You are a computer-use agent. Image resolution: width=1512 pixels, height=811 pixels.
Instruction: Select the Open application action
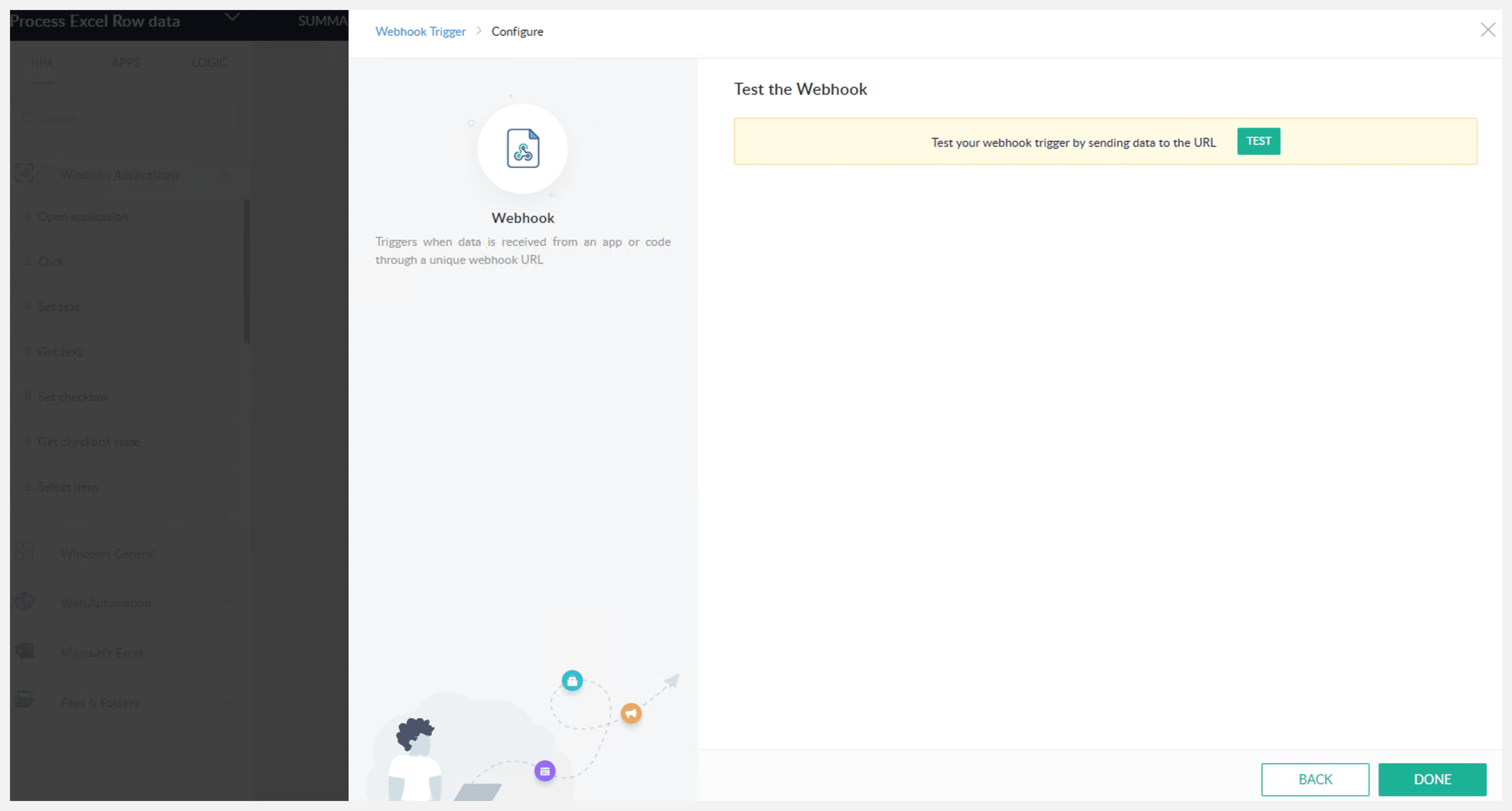click(83, 217)
